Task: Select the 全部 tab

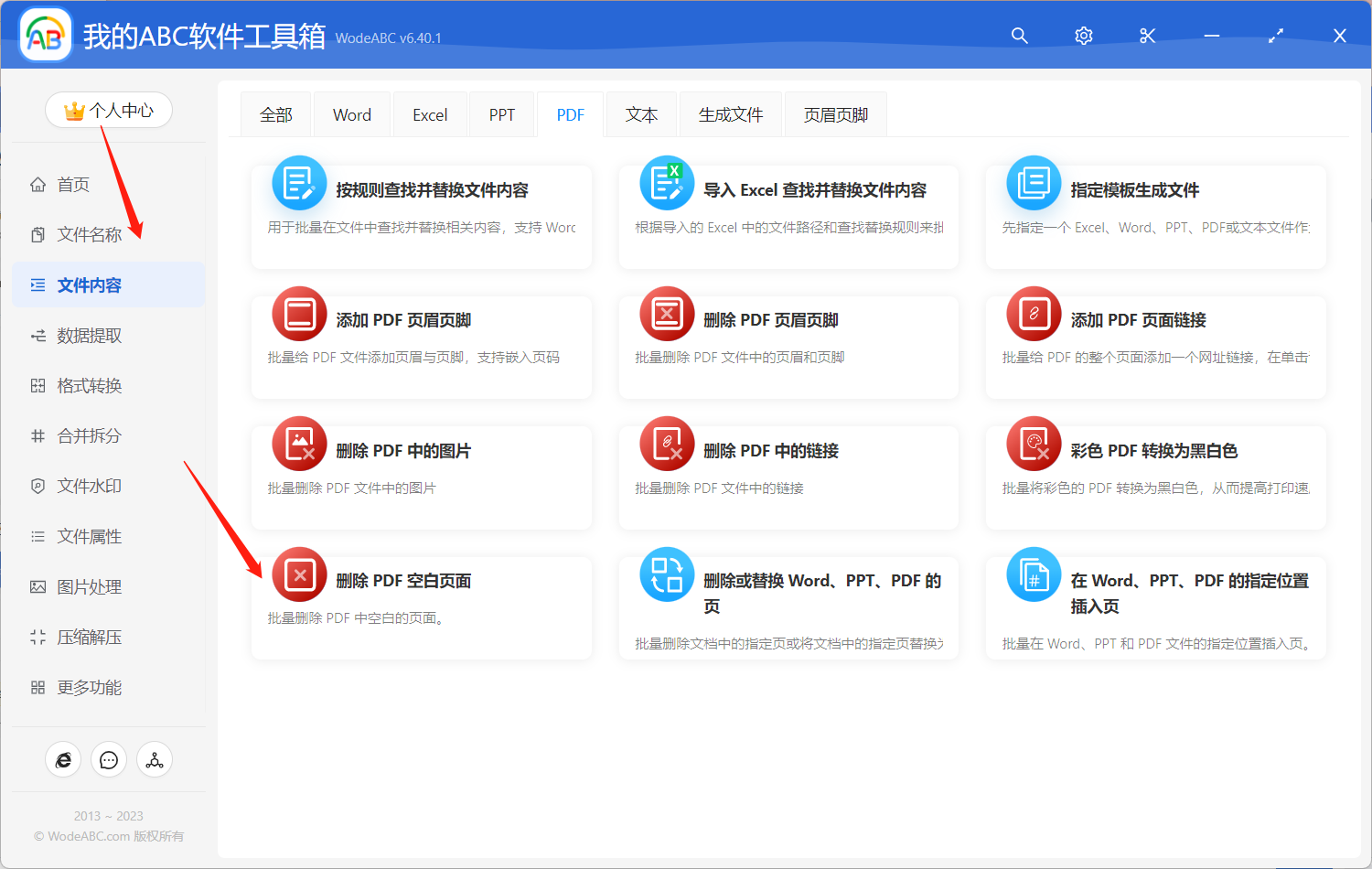Action: click(275, 113)
